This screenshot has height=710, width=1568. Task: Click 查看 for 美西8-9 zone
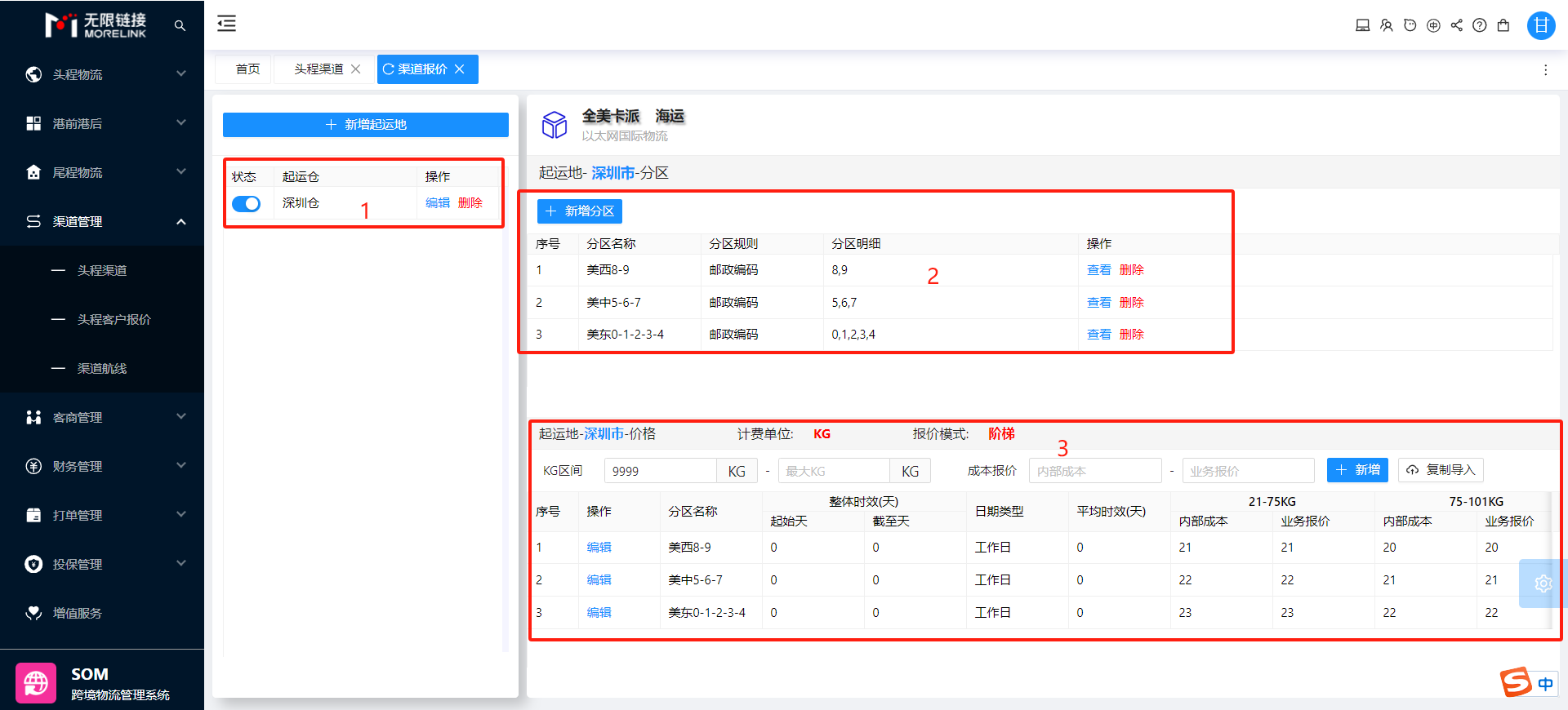[x=1099, y=270]
